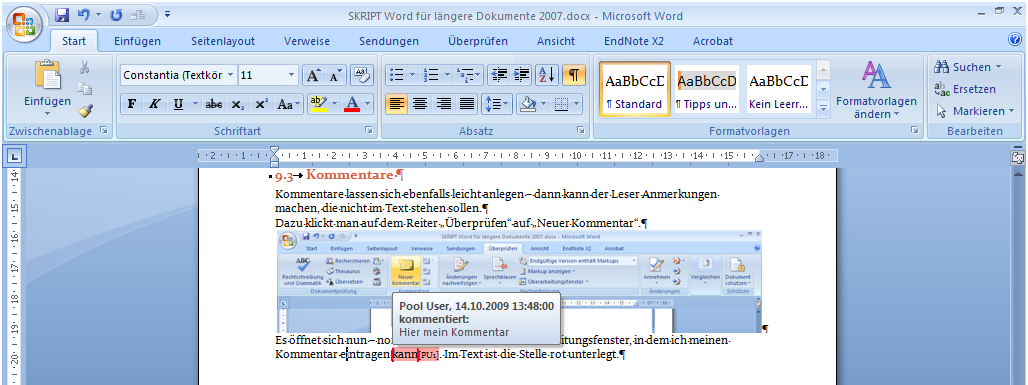Center-align the paragraph
Image resolution: width=1028 pixels, height=385 pixels.
(420, 104)
